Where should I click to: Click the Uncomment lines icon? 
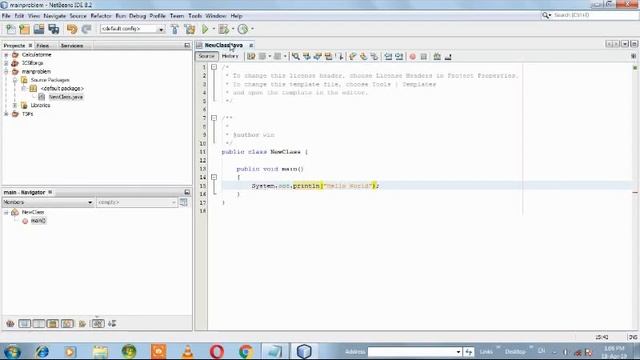coord(448,56)
